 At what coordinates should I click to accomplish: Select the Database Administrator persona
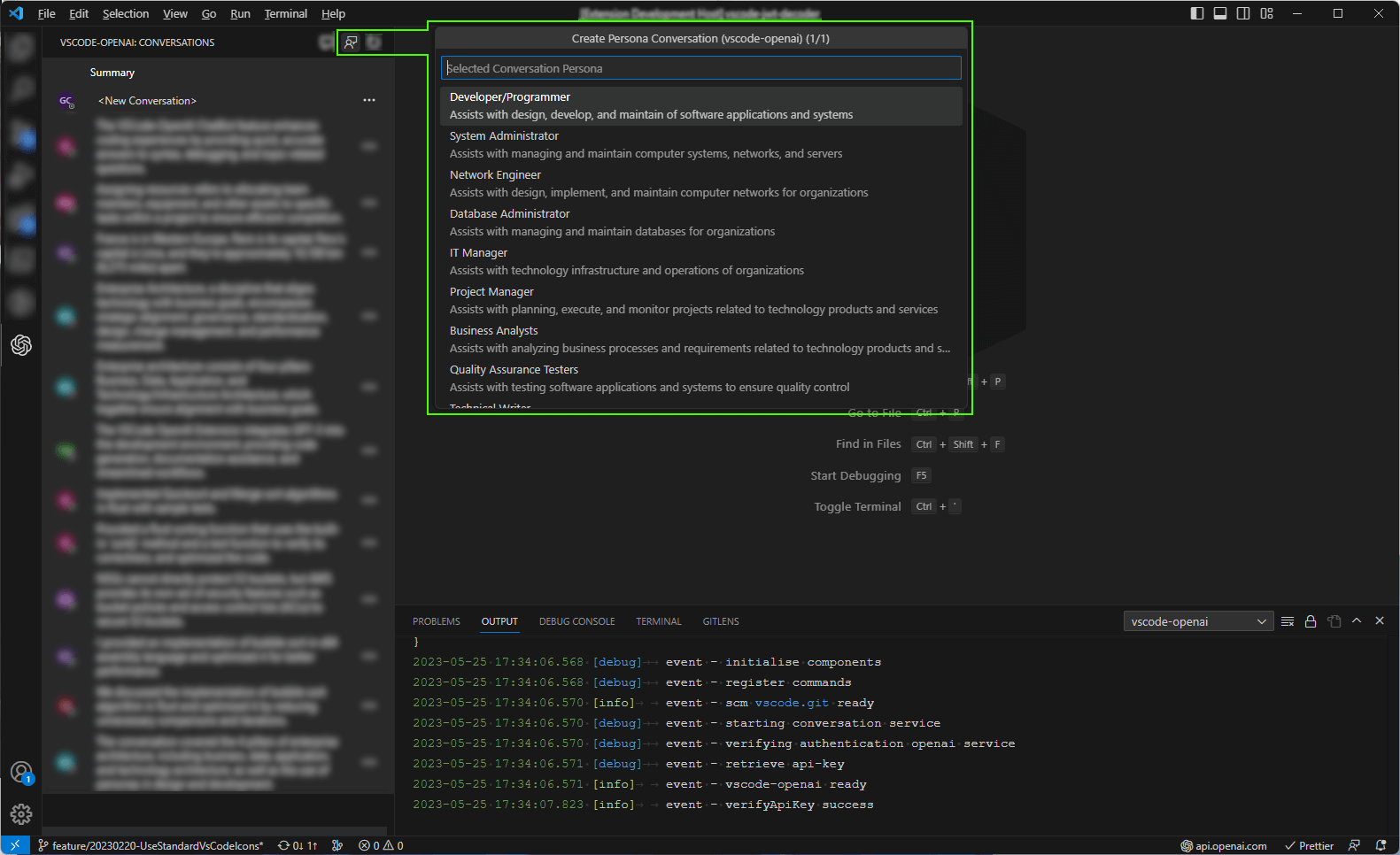pyautogui.click(x=701, y=223)
